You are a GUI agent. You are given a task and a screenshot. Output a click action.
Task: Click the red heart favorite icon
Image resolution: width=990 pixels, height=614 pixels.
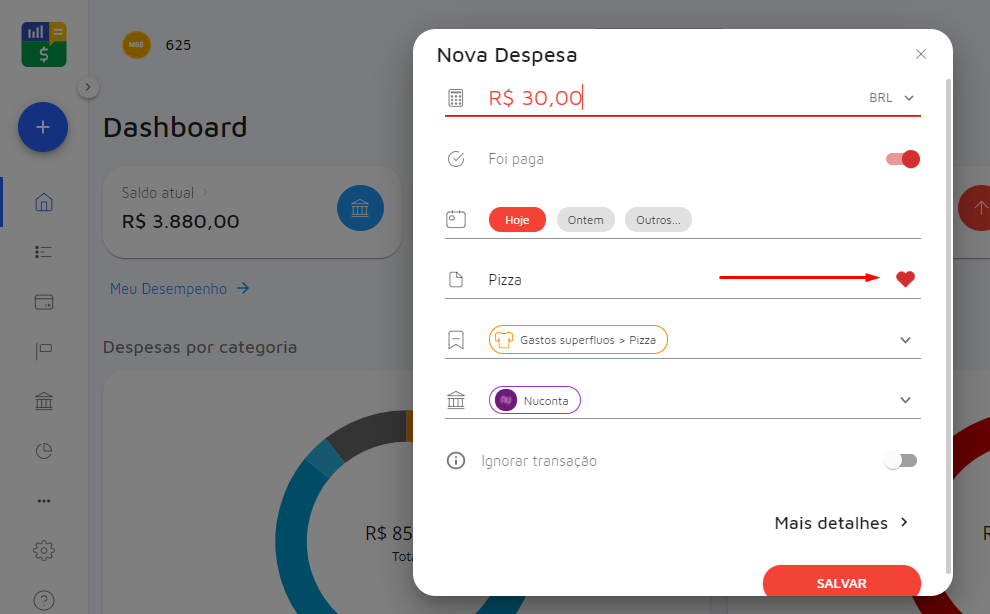[905, 280]
